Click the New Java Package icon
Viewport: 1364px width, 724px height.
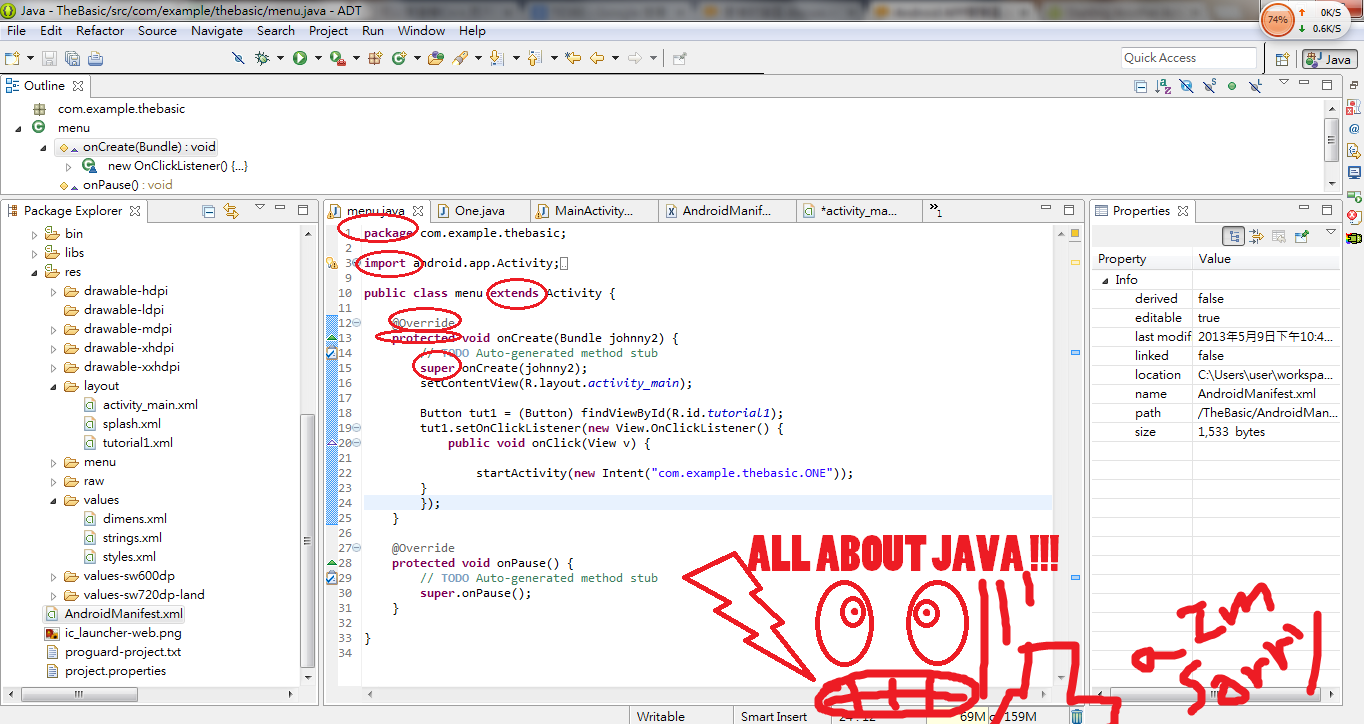(x=375, y=58)
